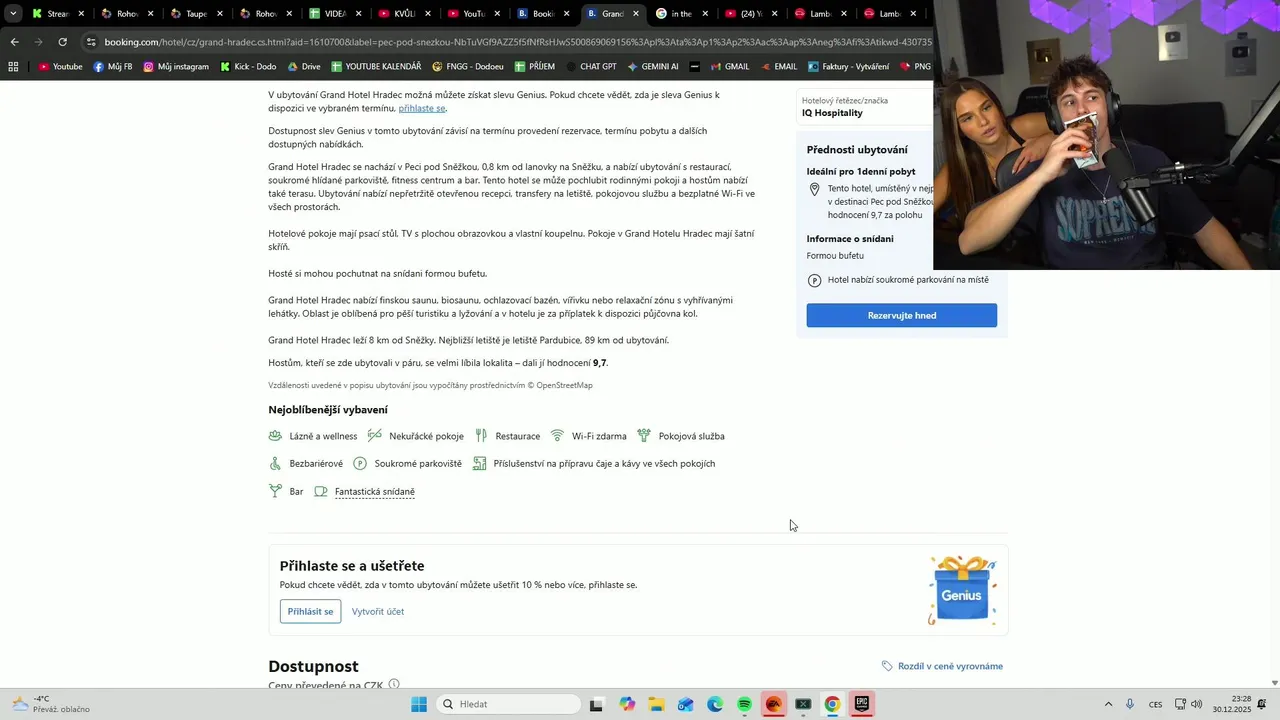Click the Přihlásit se button

pos(310,611)
